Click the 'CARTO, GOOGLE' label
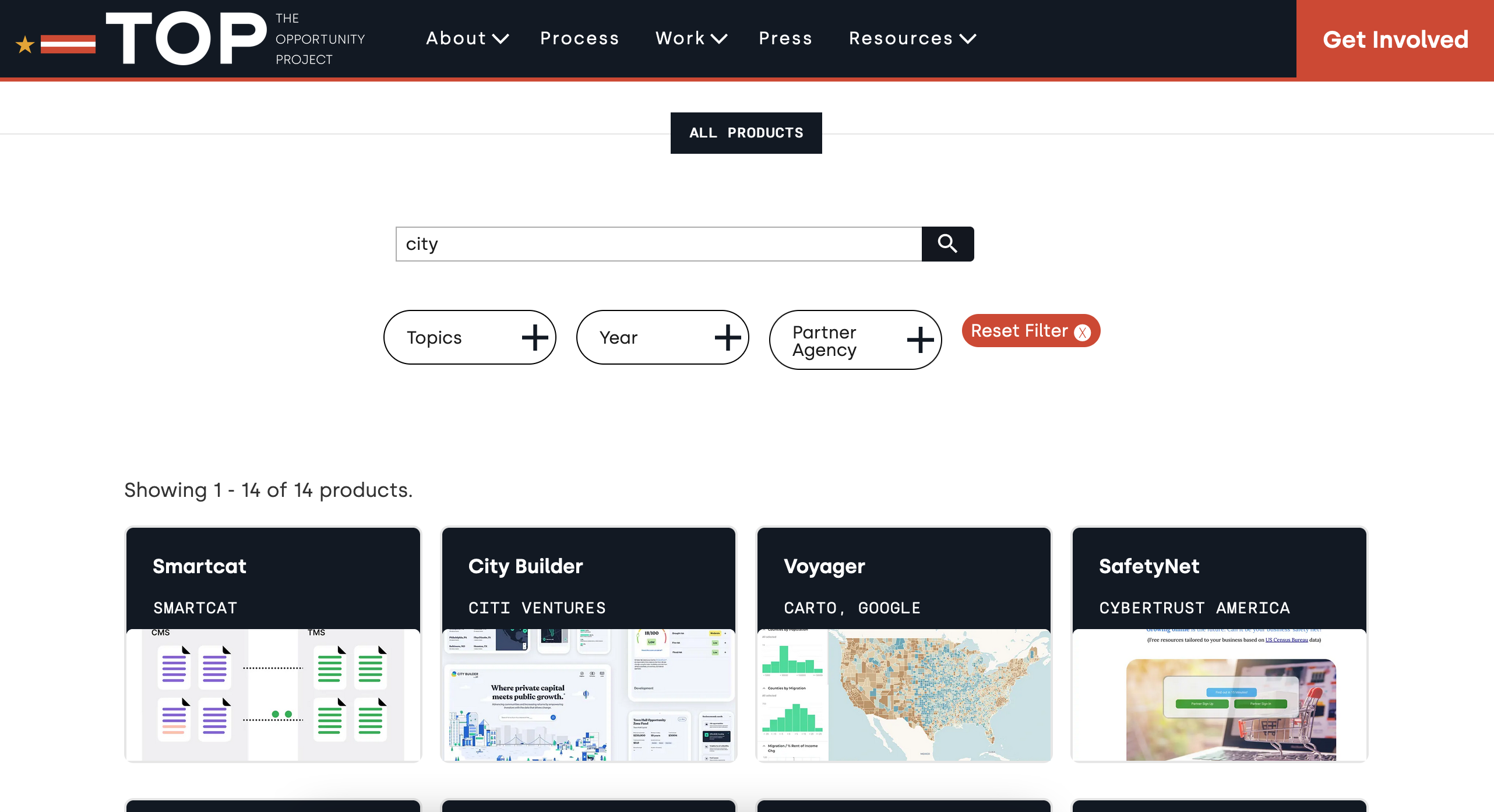This screenshot has width=1494, height=812. pos(852,608)
